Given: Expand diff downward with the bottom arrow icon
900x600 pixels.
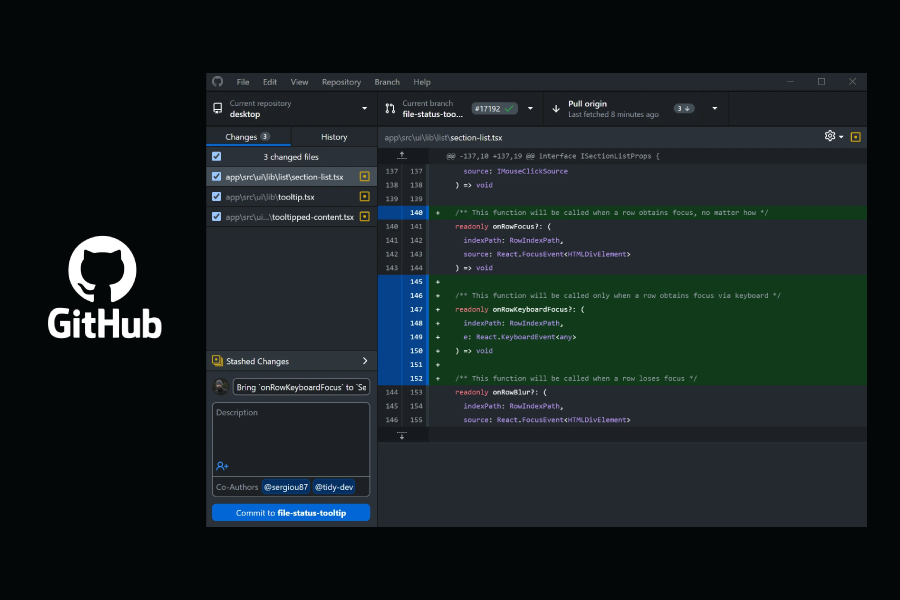Looking at the screenshot, I should pos(402,436).
